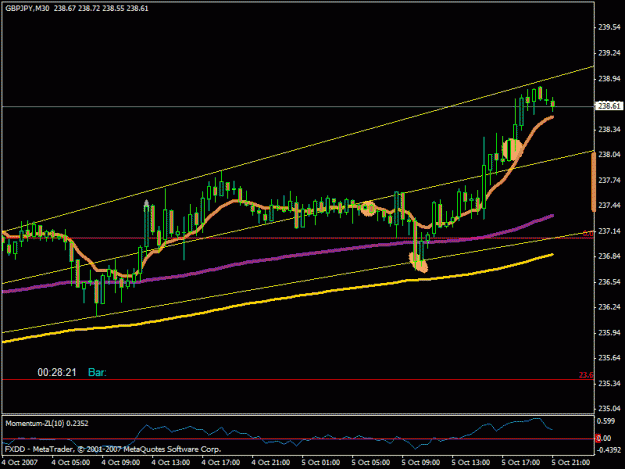
Task: Click the 4 Oct 13:00 time label
Action: click(171, 463)
